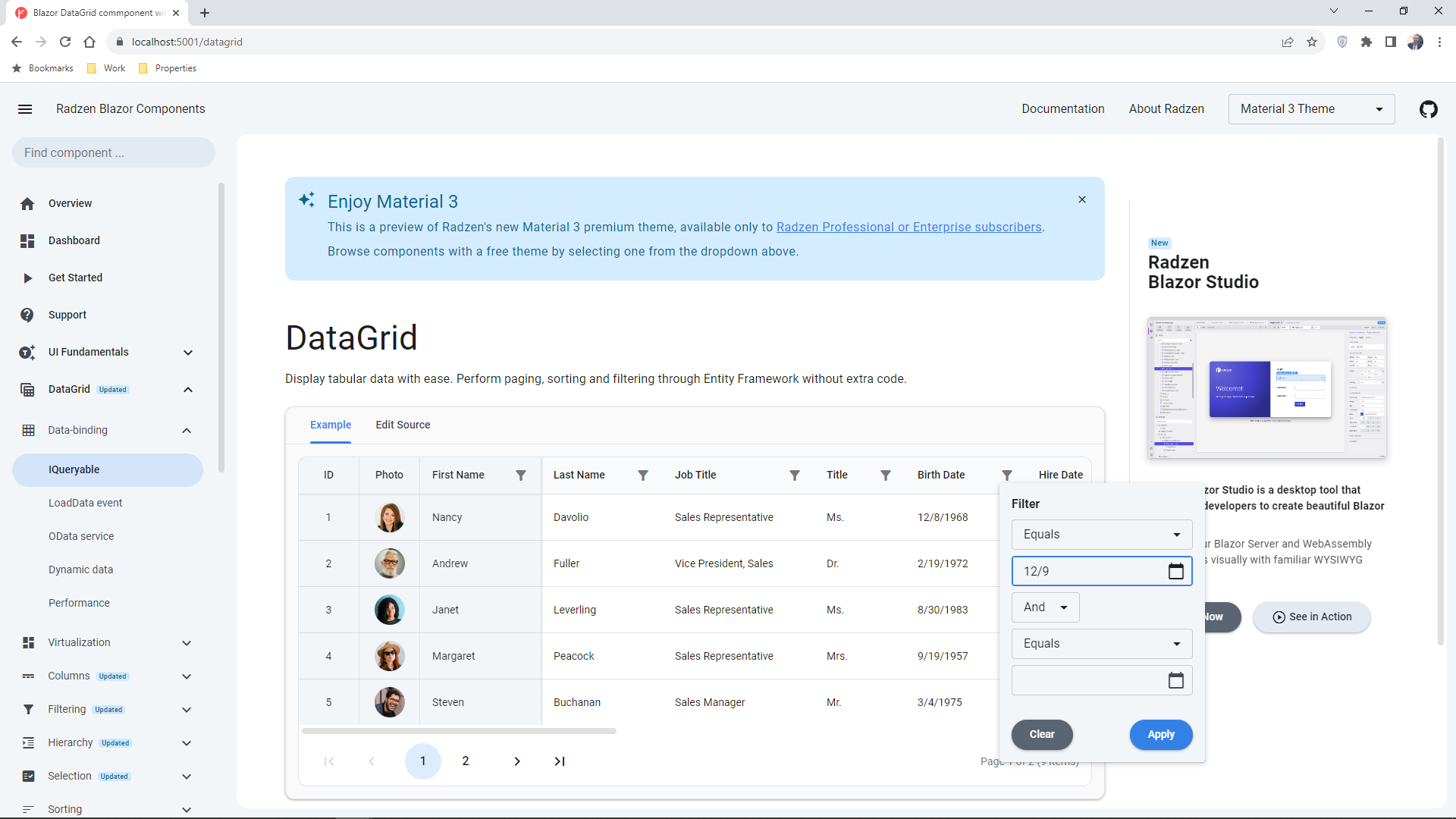Image resolution: width=1456 pixels, height=819 pixels.
Task: Go to the next grid page
Action: pos(517,761)
